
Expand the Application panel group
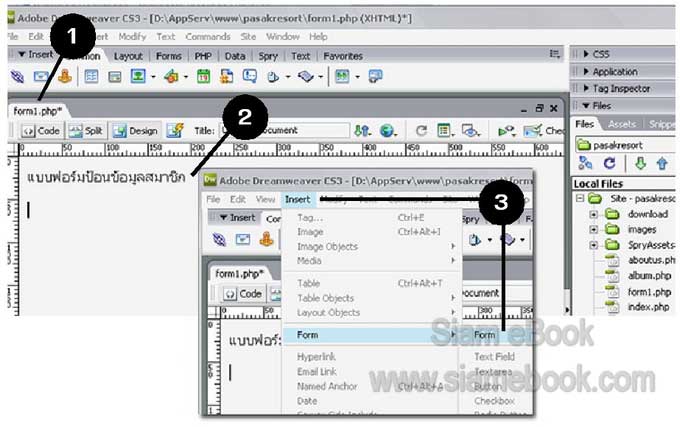tap(586, 72)
